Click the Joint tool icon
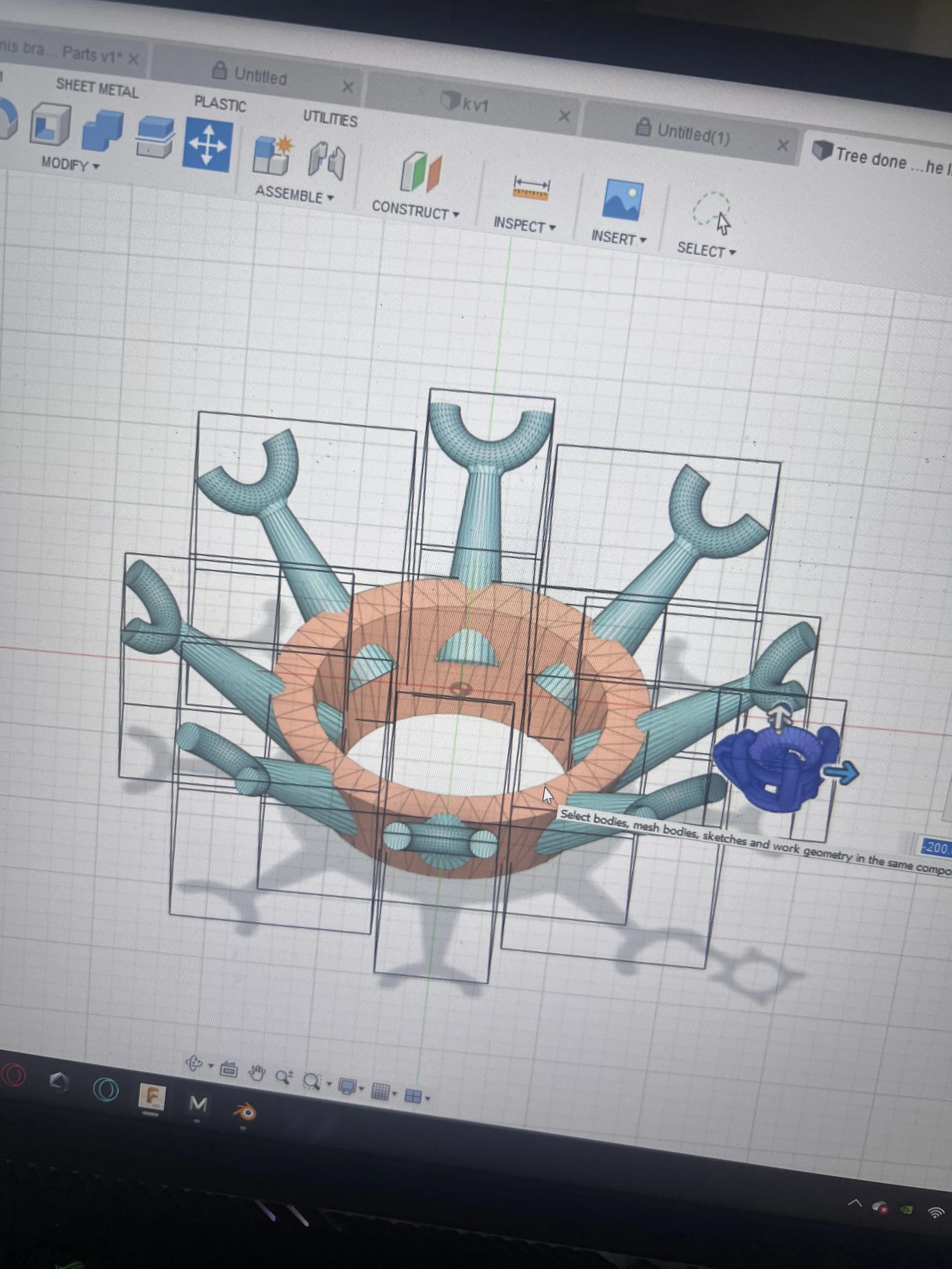 (x=326, y=161)
